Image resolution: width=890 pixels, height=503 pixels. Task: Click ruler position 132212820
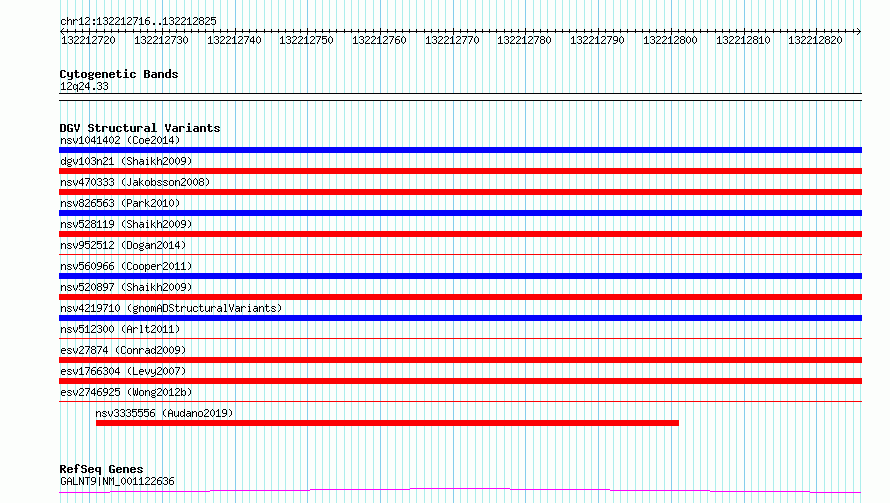[x=816, y=40]
